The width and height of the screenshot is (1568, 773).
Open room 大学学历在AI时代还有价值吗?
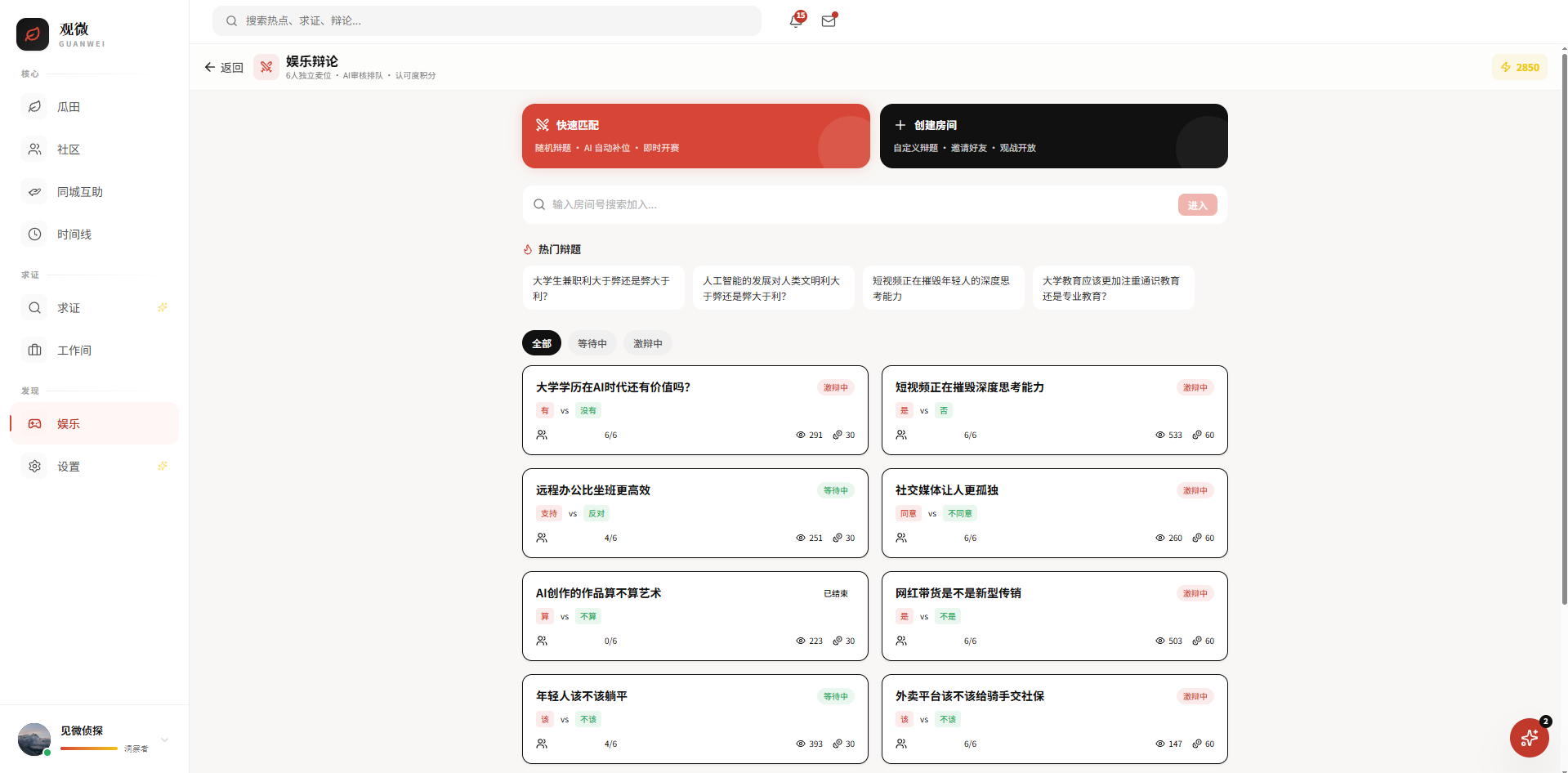point(695,410)
